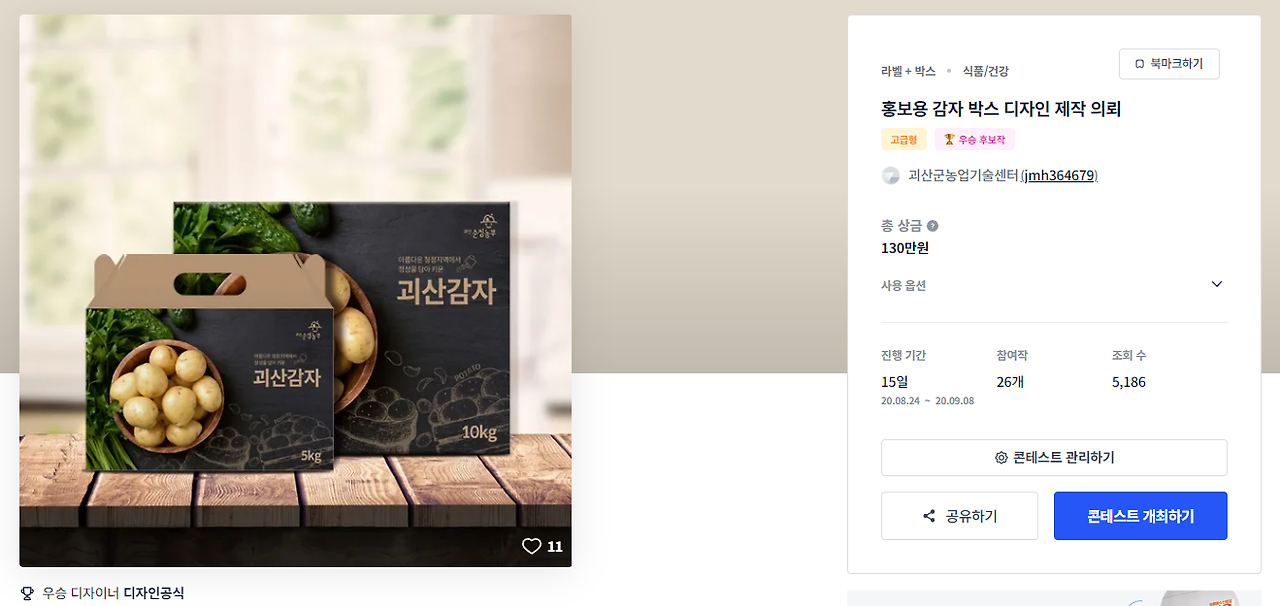The height and width of the screenshot is (606, 1280).
Task: Open the jmh364679 user profile link
Action: click(x=1059, y=176)
